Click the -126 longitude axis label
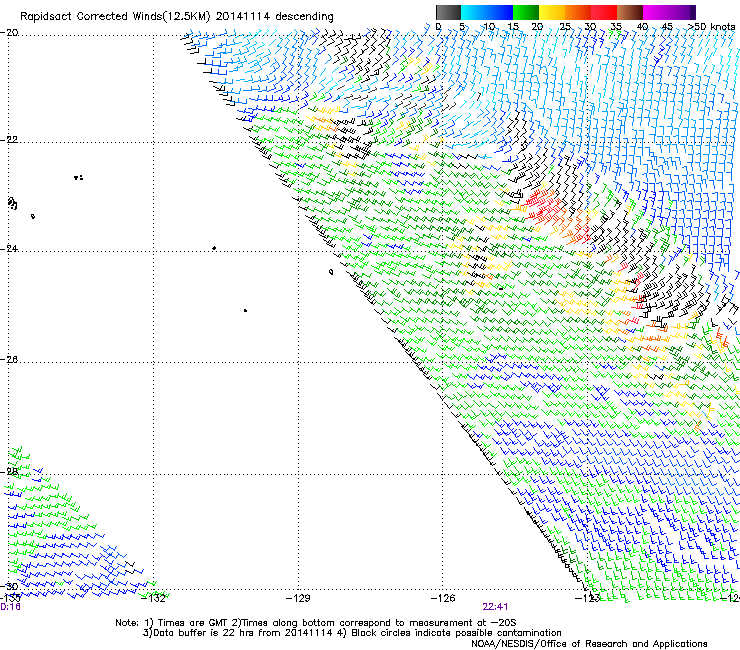 [443, 599]
